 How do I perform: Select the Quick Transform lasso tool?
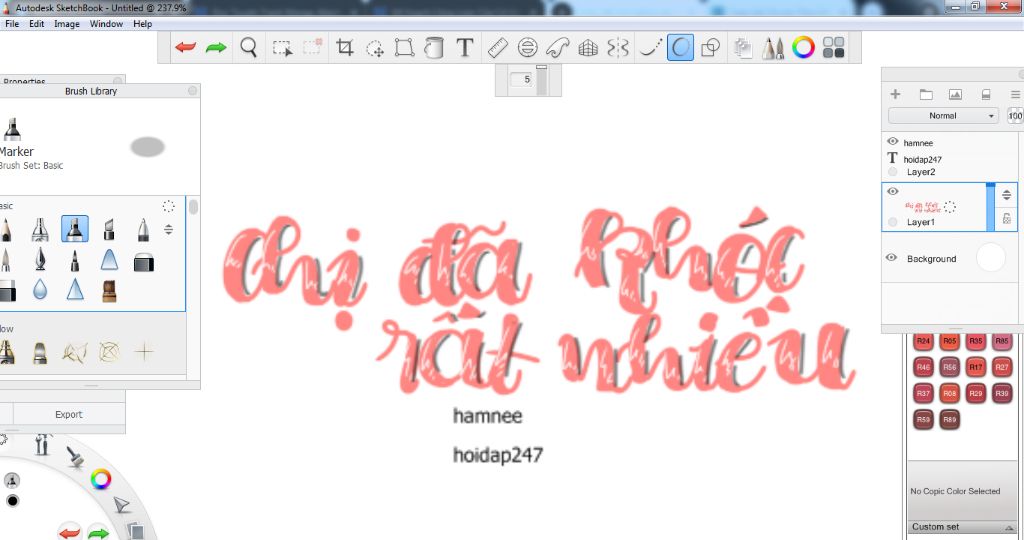coord(375,48)
